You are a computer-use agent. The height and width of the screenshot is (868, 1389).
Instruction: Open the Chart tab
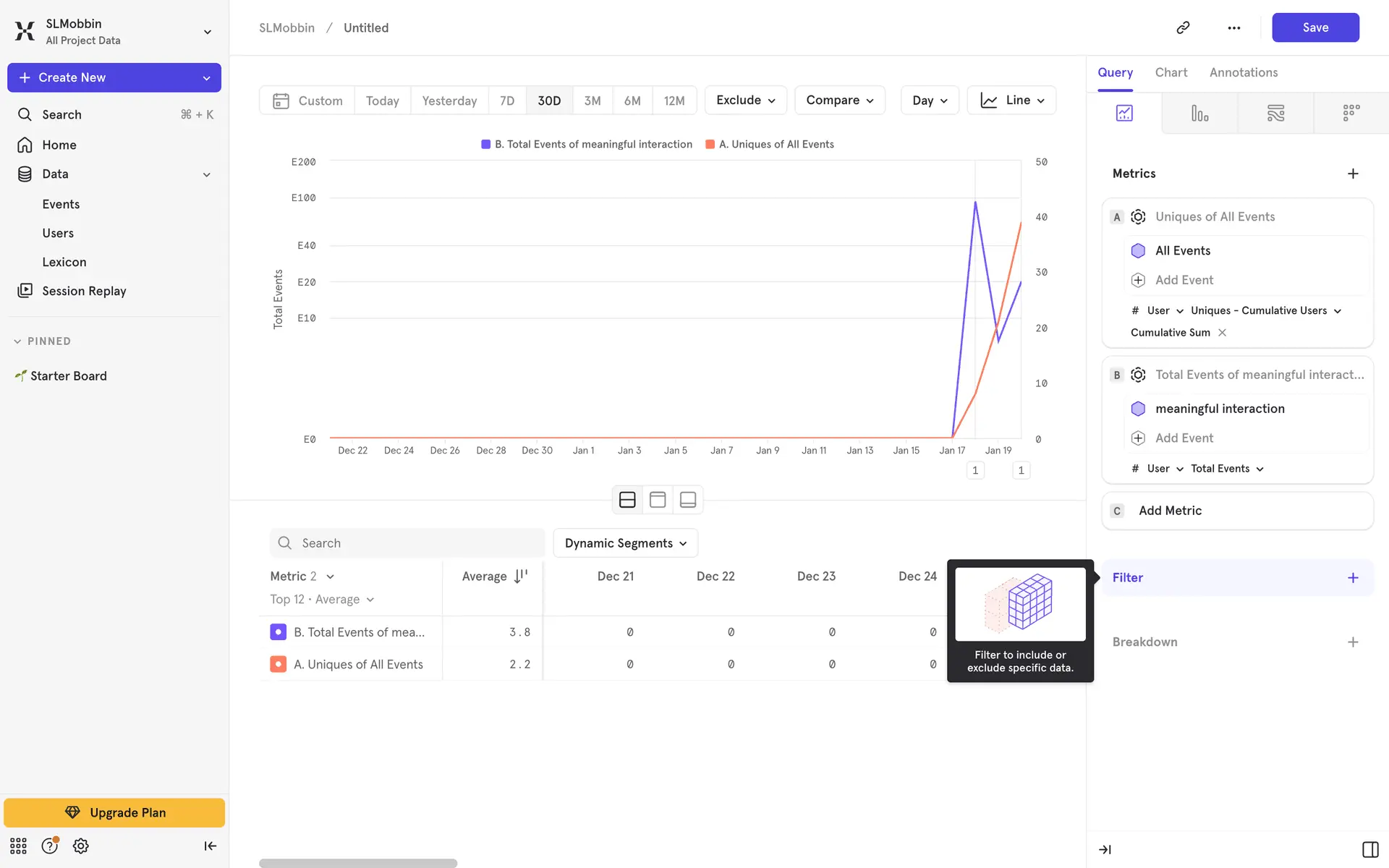[1171, 72]
